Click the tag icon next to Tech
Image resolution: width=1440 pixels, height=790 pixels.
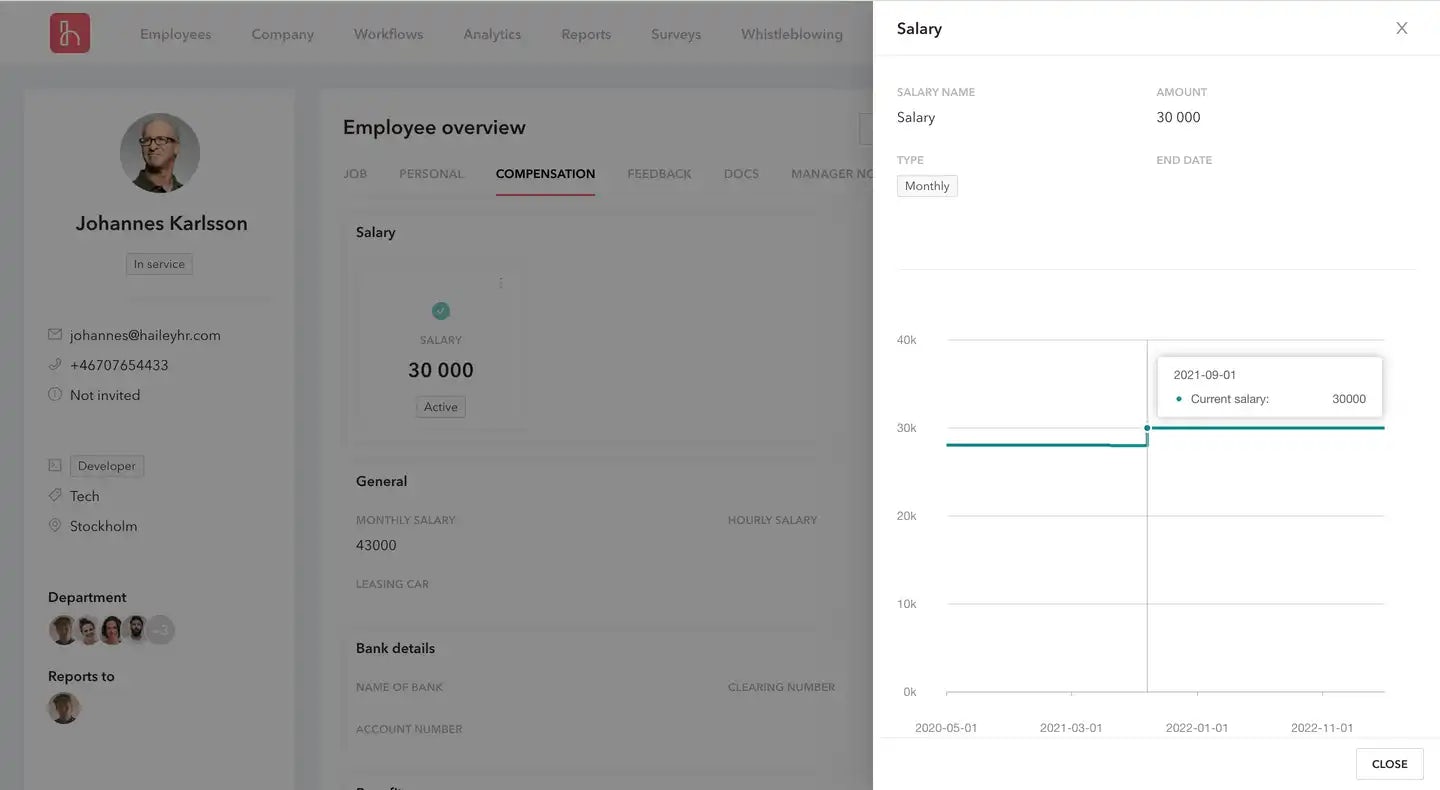(x=55, y=496)
